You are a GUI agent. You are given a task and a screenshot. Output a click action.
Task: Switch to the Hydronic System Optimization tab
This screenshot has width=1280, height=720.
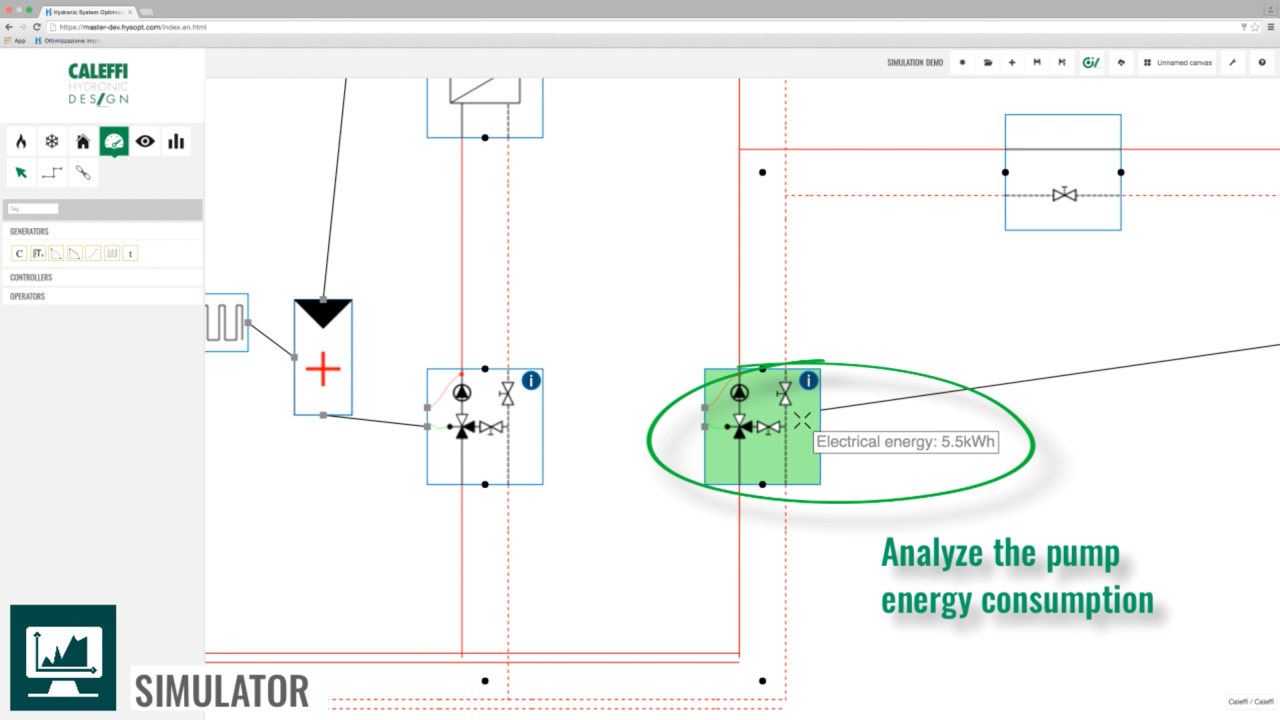pyautogui.click(x=88, y=11)
